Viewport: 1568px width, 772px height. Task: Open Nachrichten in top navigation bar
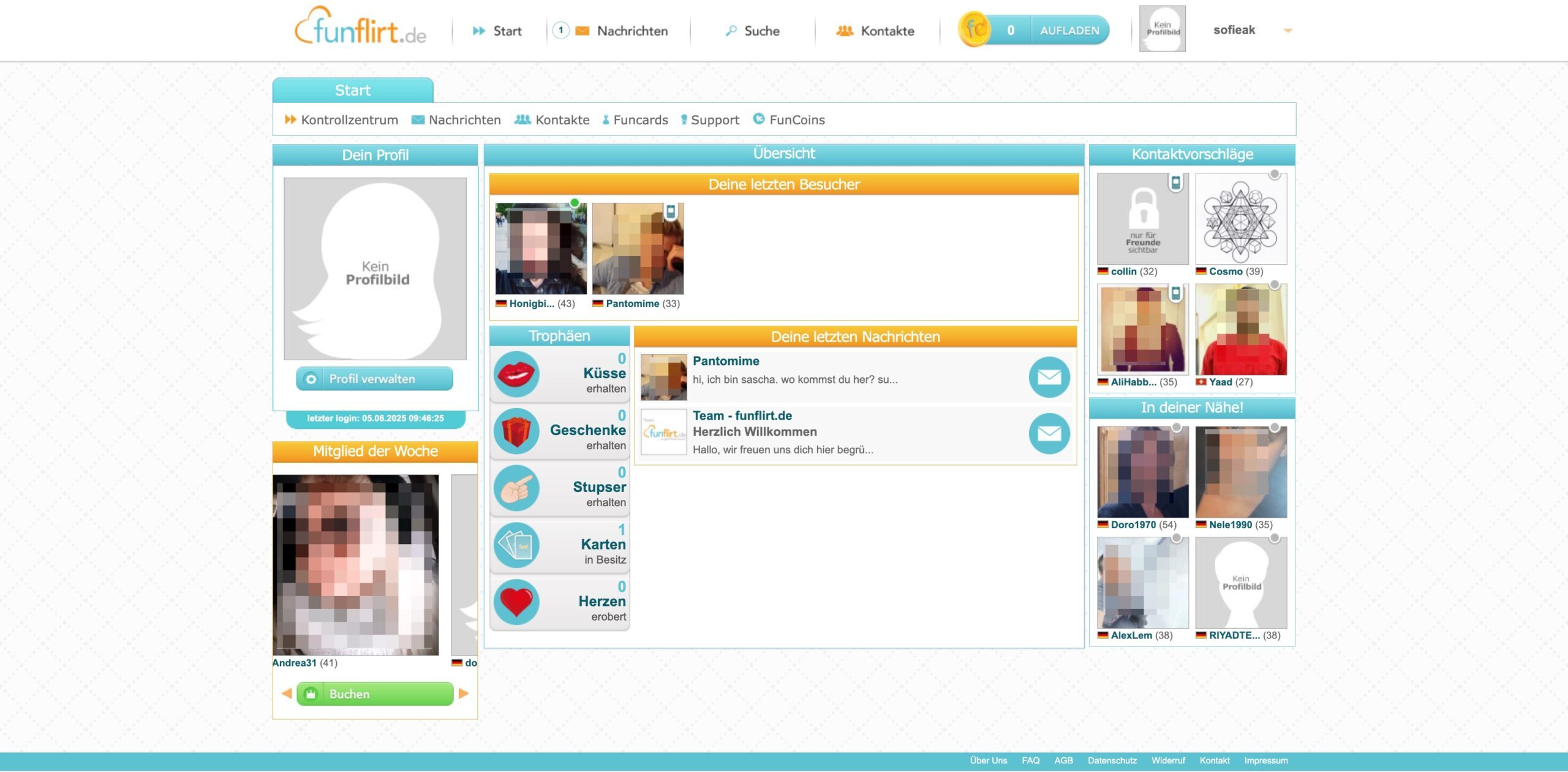[x=621, y=31]
